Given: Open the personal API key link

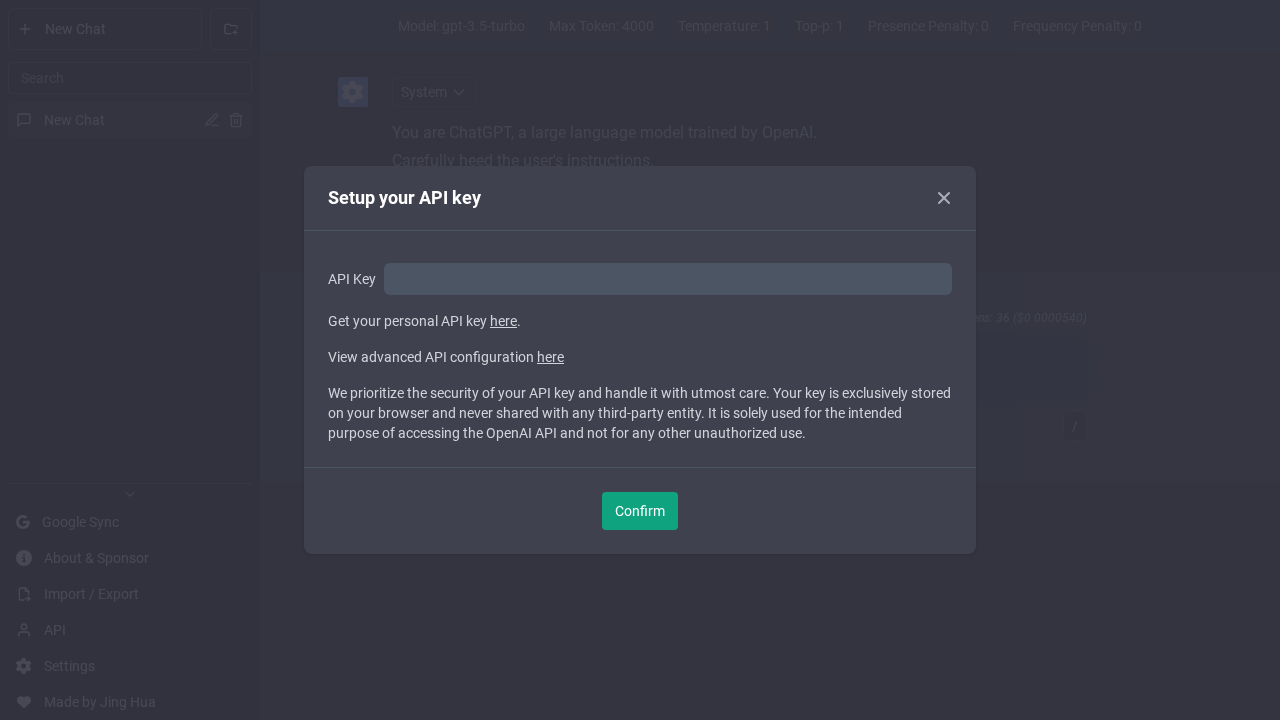Looking at the screenshot, I should tap(503, 321).
